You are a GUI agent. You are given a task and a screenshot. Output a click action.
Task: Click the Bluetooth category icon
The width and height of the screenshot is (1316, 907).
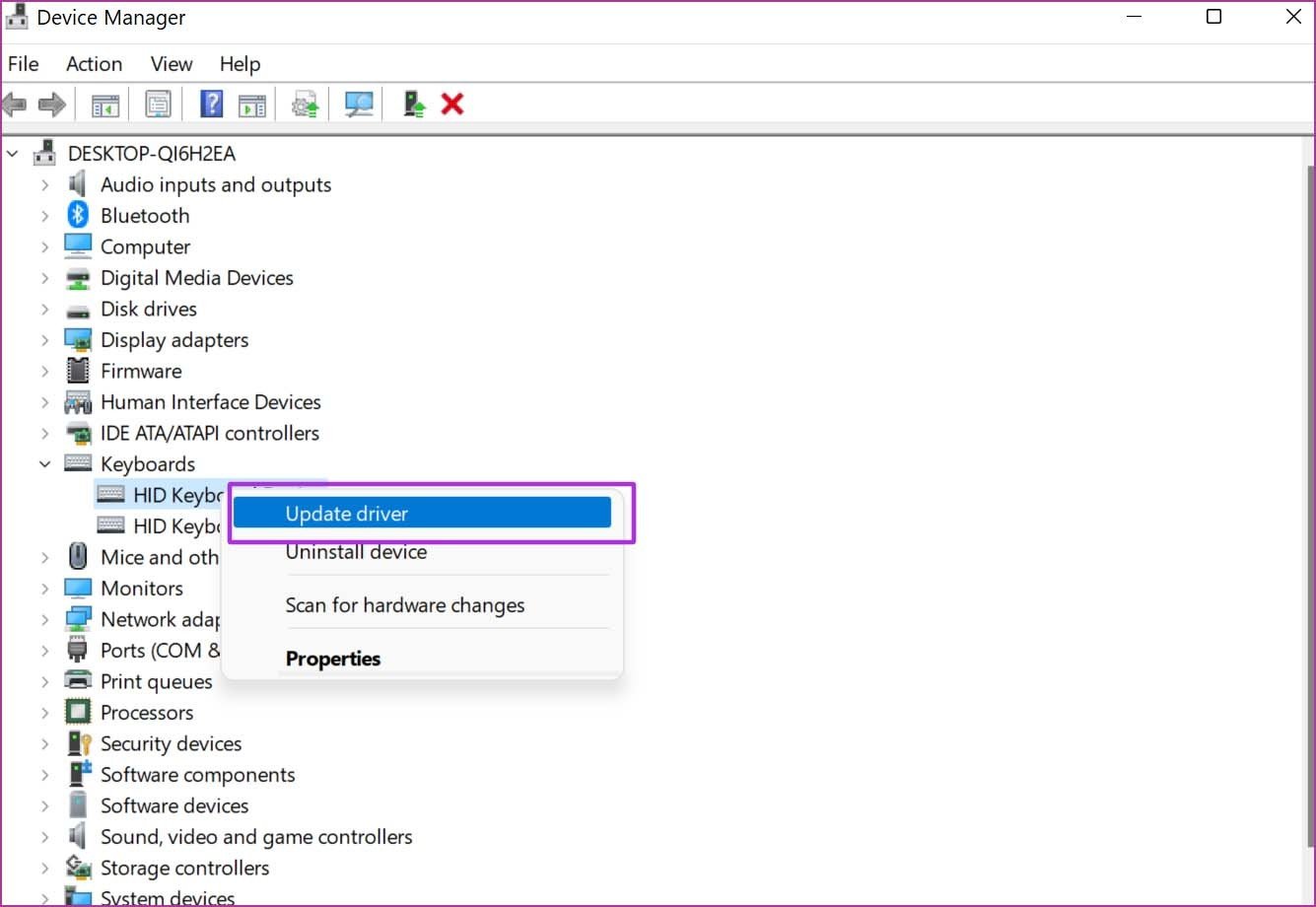coord(78,215)
